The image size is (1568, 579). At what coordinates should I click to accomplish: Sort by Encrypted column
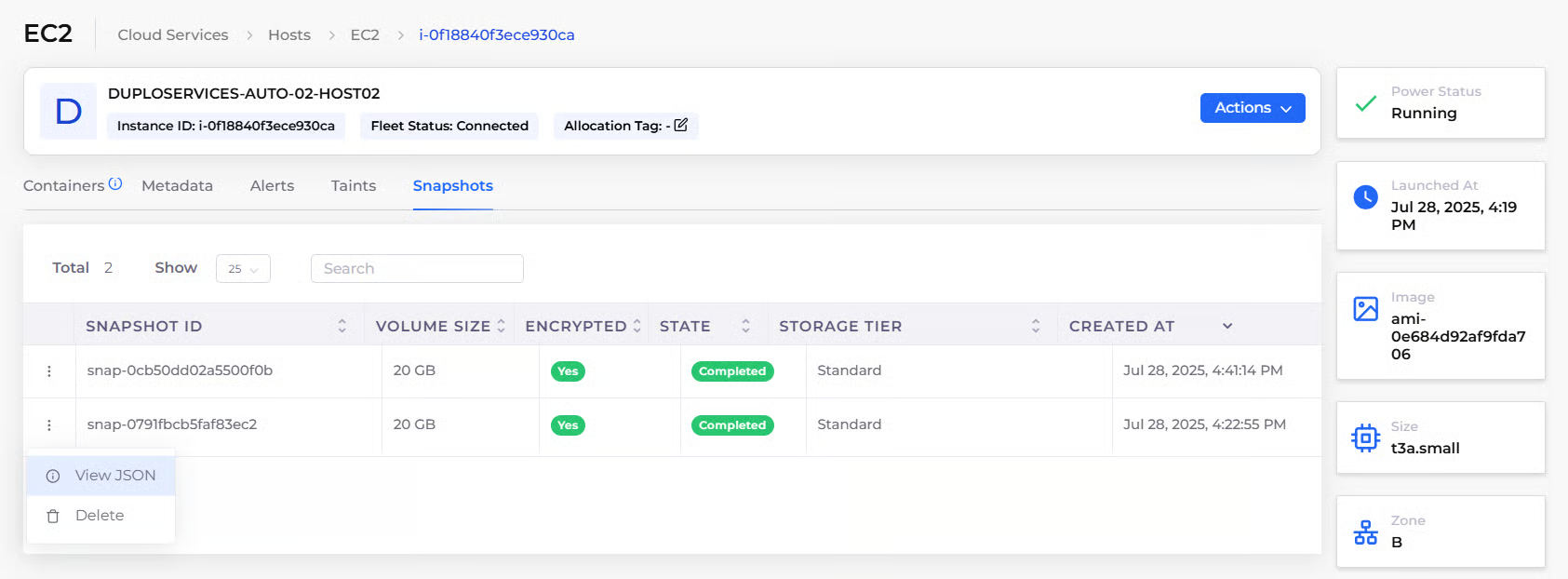pyautogui.click(x=637, y=326)
